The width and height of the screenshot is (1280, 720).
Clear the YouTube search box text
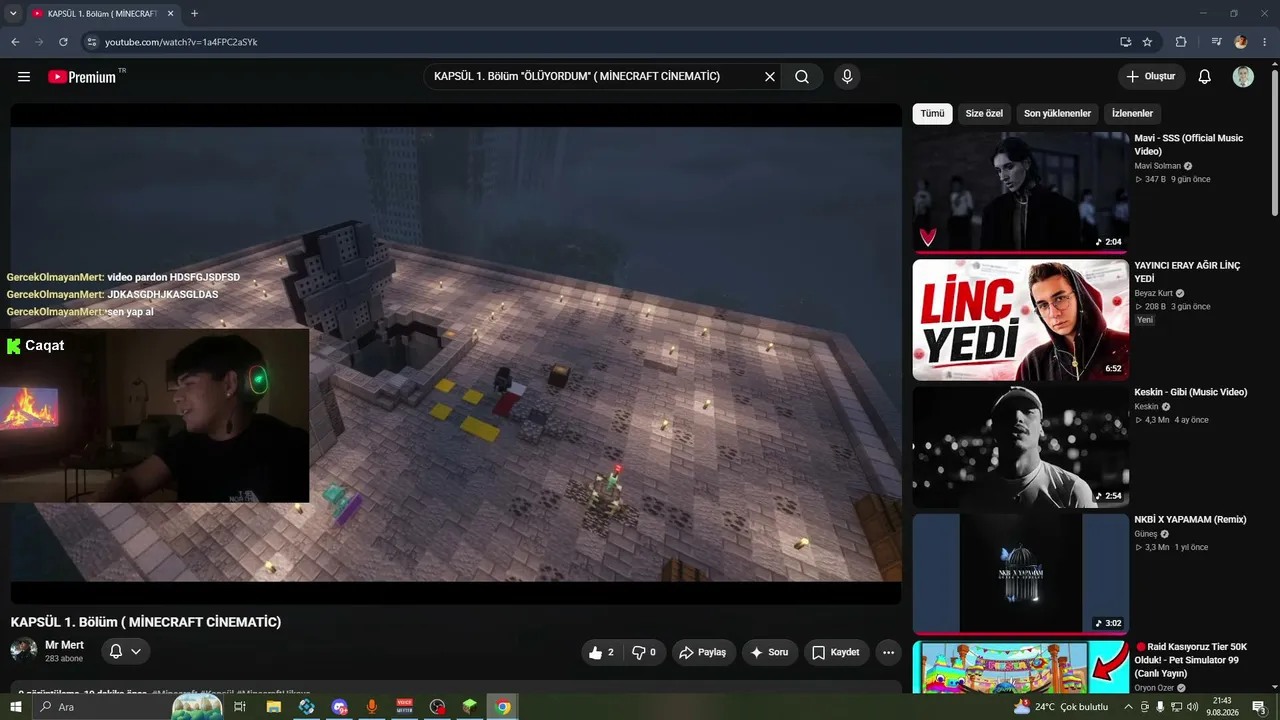(x=770, y=77)
